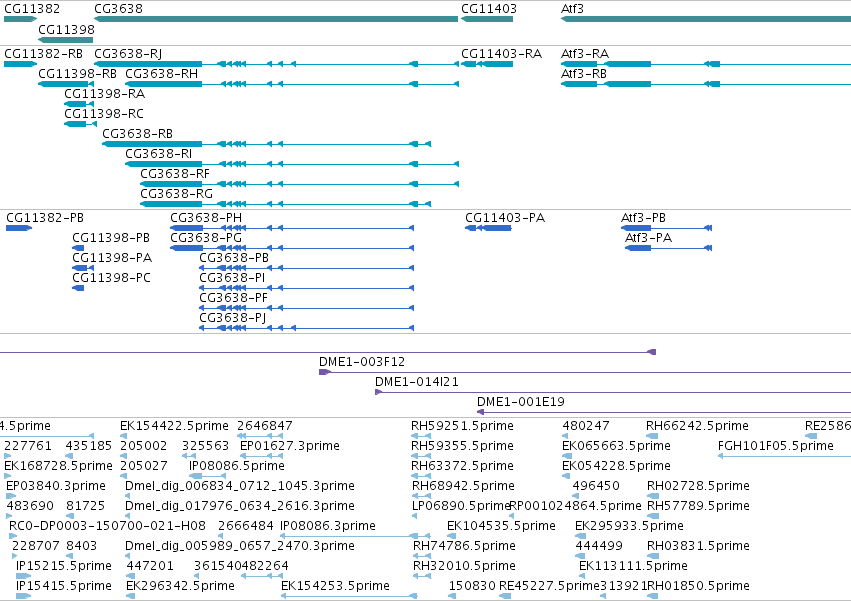Click Dmel_dig_017976_0634_2616.3prime label
This screenshot has height=601, width=851.
240,507
